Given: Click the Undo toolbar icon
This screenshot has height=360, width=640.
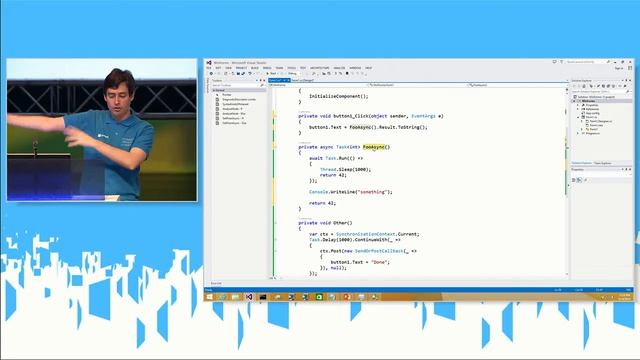Looking at the screenshot, I should pyautogui.click(x=250, y=73).
